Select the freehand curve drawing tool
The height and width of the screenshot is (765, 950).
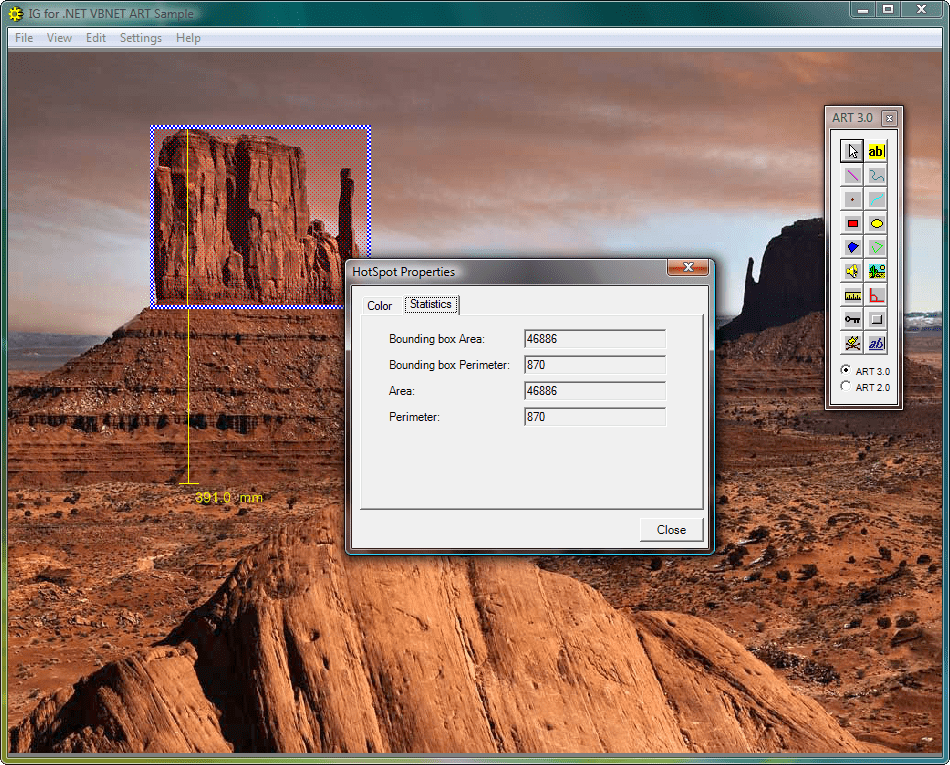[x=877, y=175]
